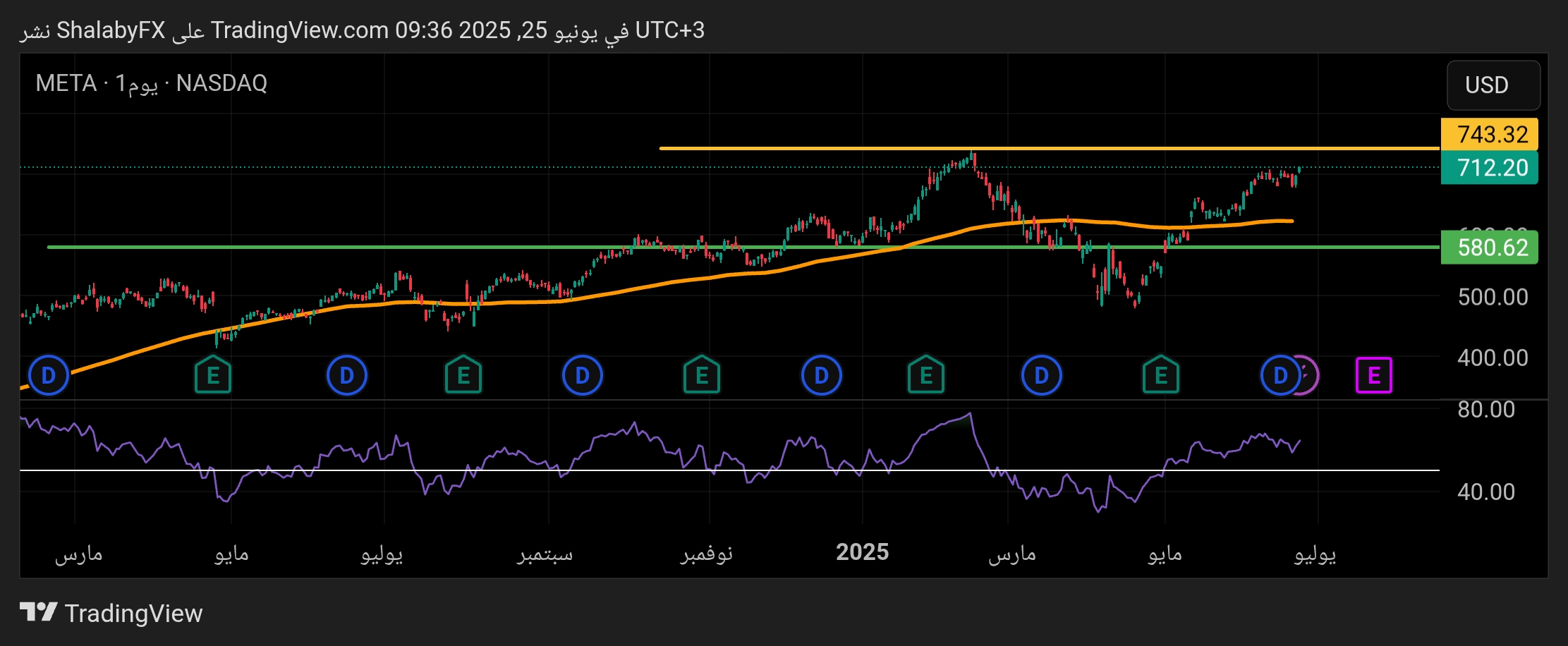Select the green horizontal support line

tap(743, 247)
